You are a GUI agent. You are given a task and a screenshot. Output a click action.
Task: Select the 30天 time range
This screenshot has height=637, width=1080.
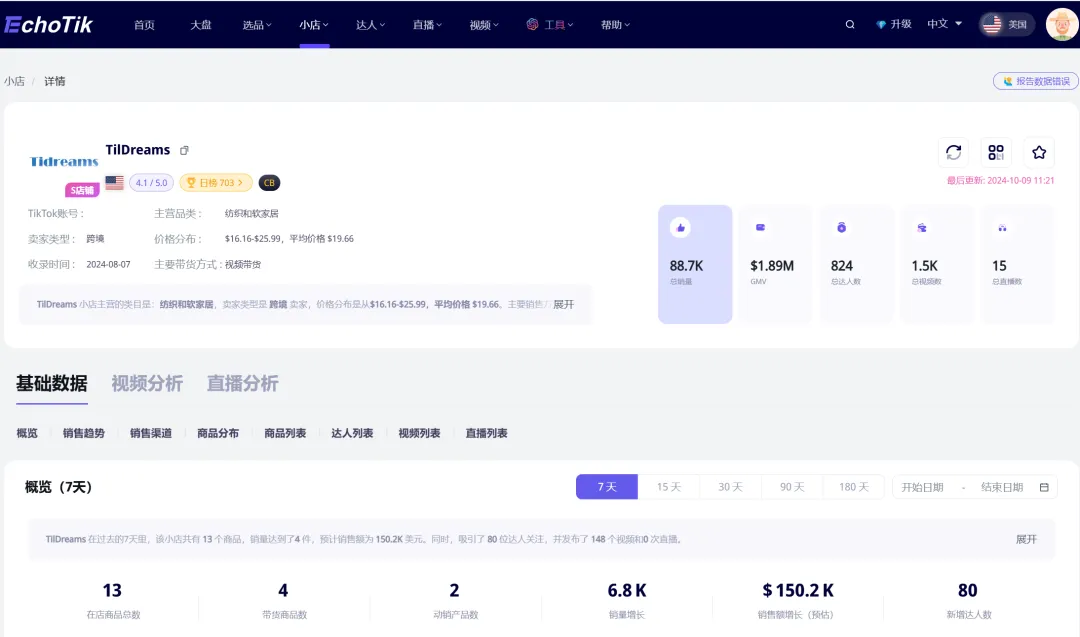pyautogui.click(x=730, y=487)
